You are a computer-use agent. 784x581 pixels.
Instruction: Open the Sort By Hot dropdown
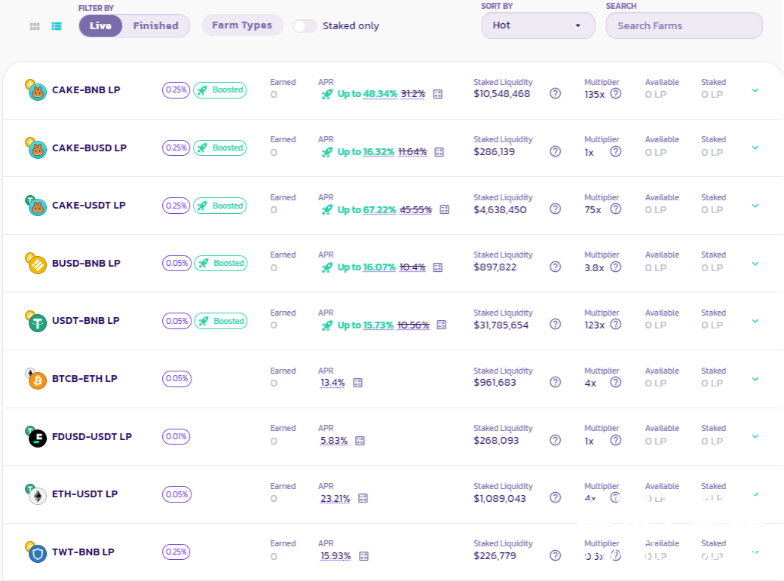tap(538, 26)
